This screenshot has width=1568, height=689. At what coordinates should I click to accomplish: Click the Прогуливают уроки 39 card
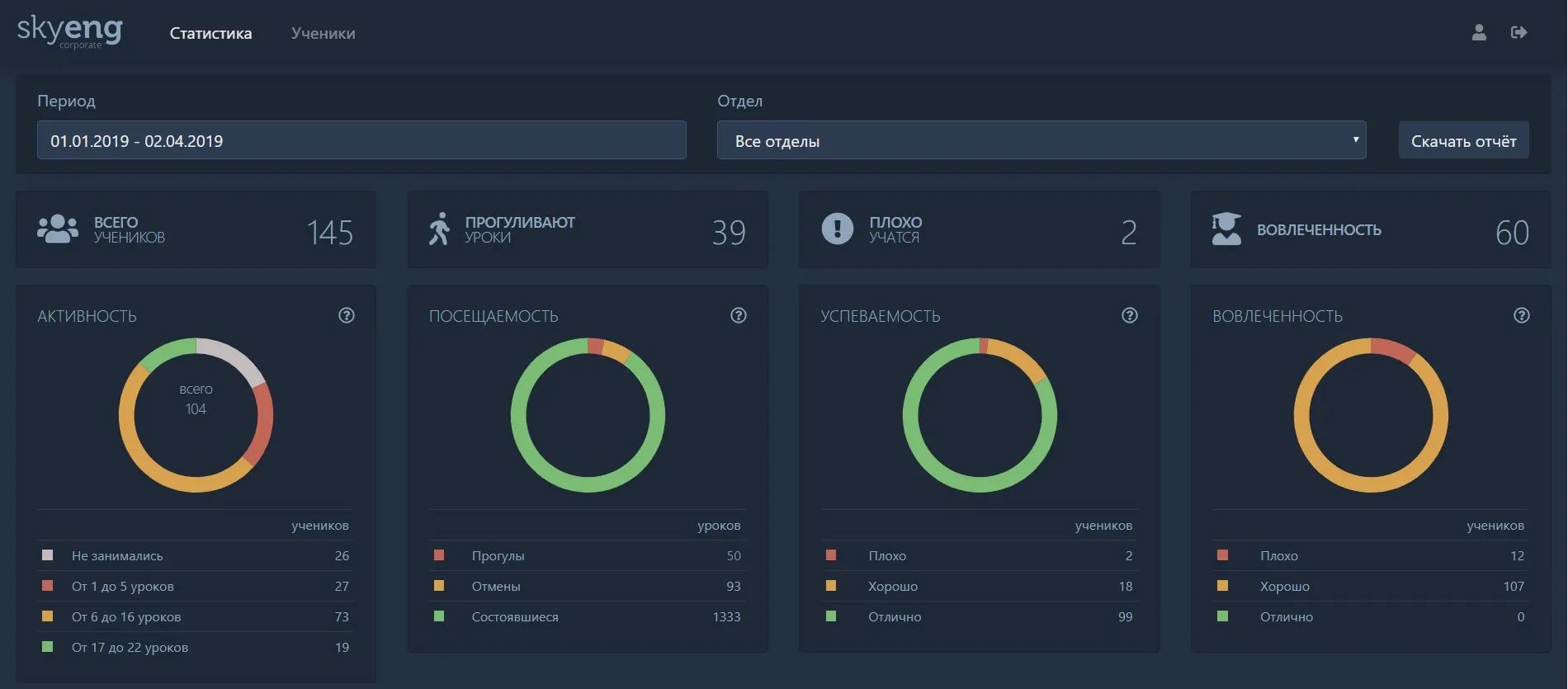pos(588,229)
